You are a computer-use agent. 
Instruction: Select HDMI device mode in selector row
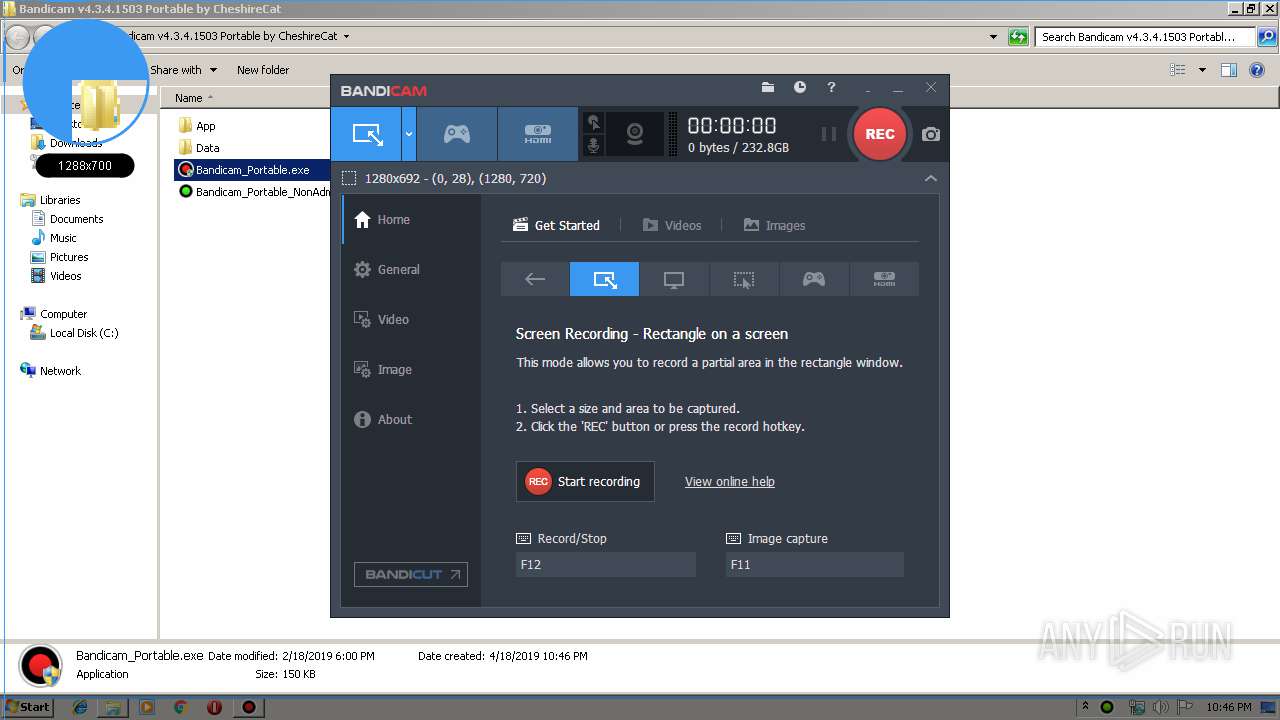pyautogui.click(x=884, y=279)
